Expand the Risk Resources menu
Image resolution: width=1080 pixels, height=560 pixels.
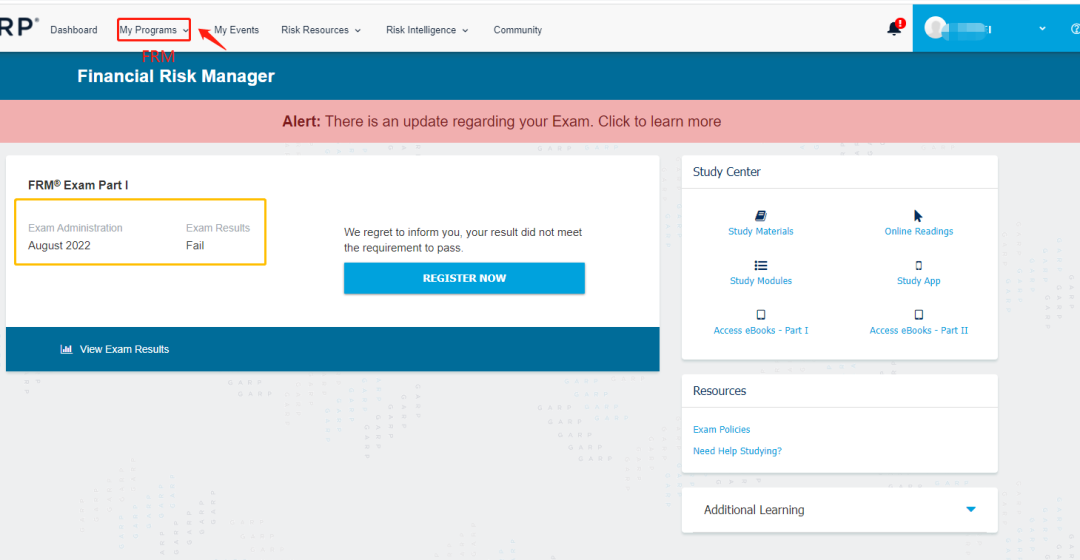pyautogui.click(x=321, y=30)
